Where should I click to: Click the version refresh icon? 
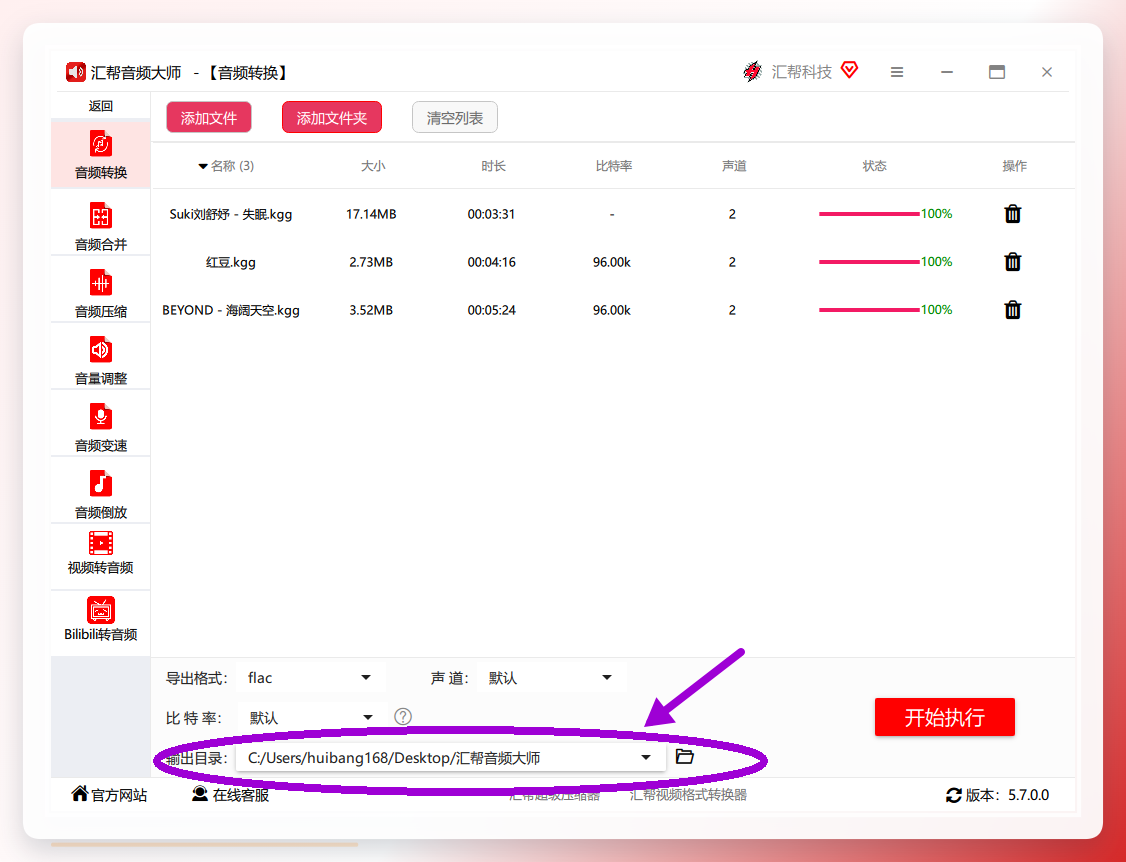click(x=954, y=795)
